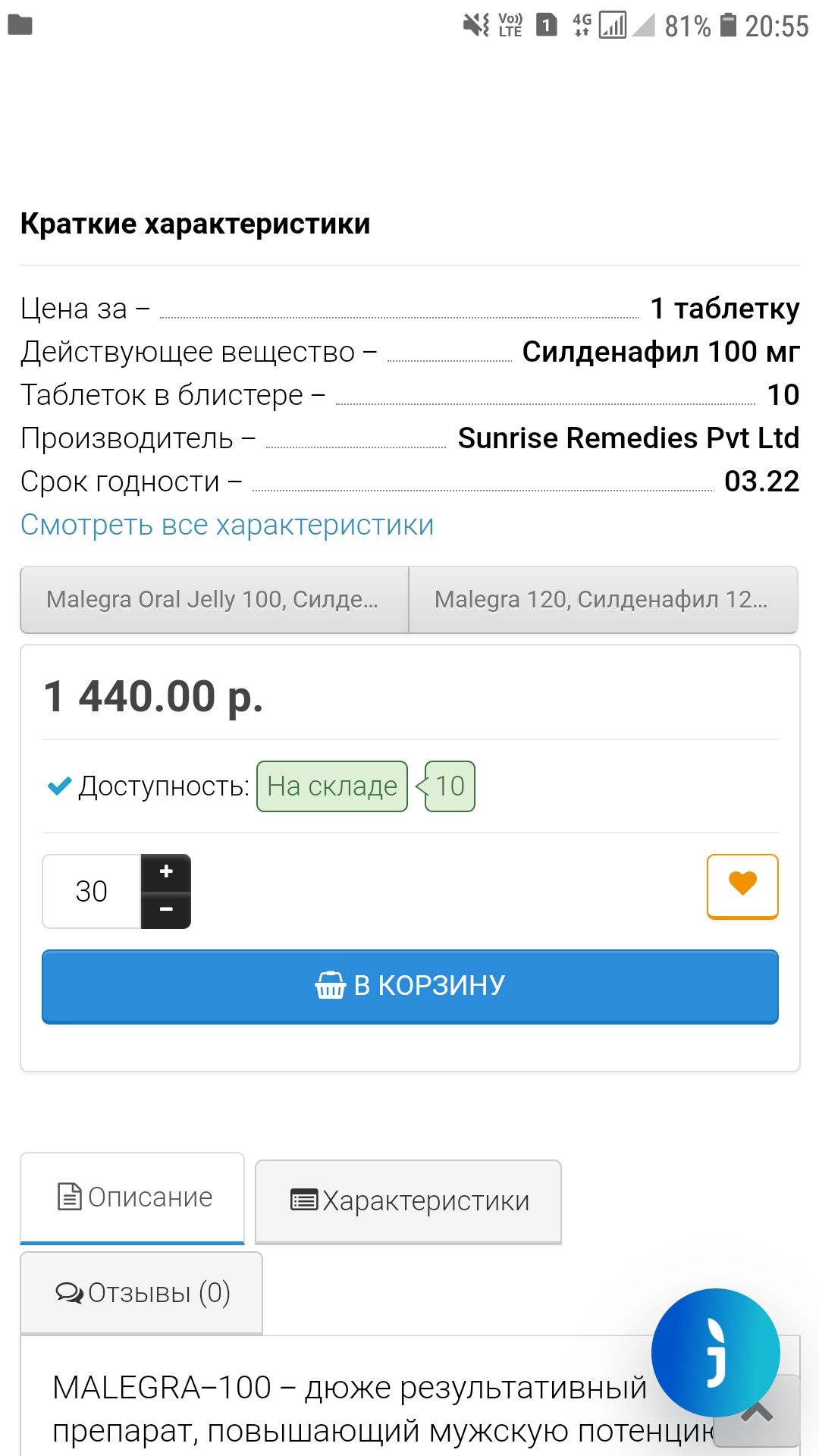
Task: Decrease quantity with the minus button
Action: click(166, 909)
